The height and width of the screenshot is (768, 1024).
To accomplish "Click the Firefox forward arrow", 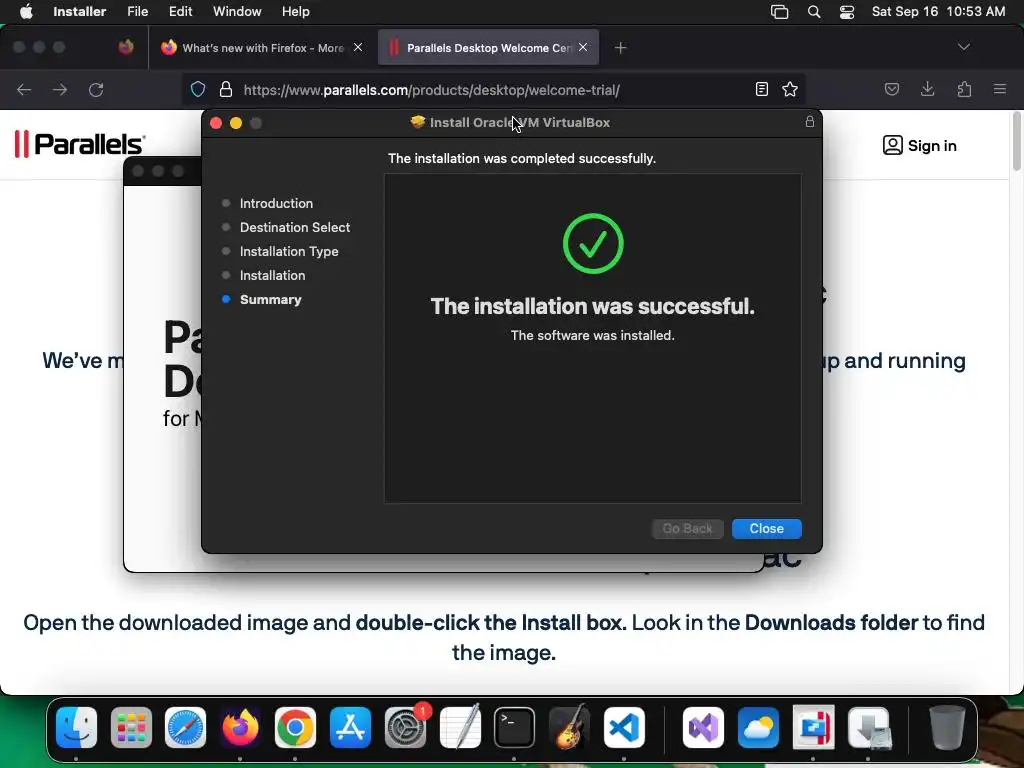I will [60, 89].
